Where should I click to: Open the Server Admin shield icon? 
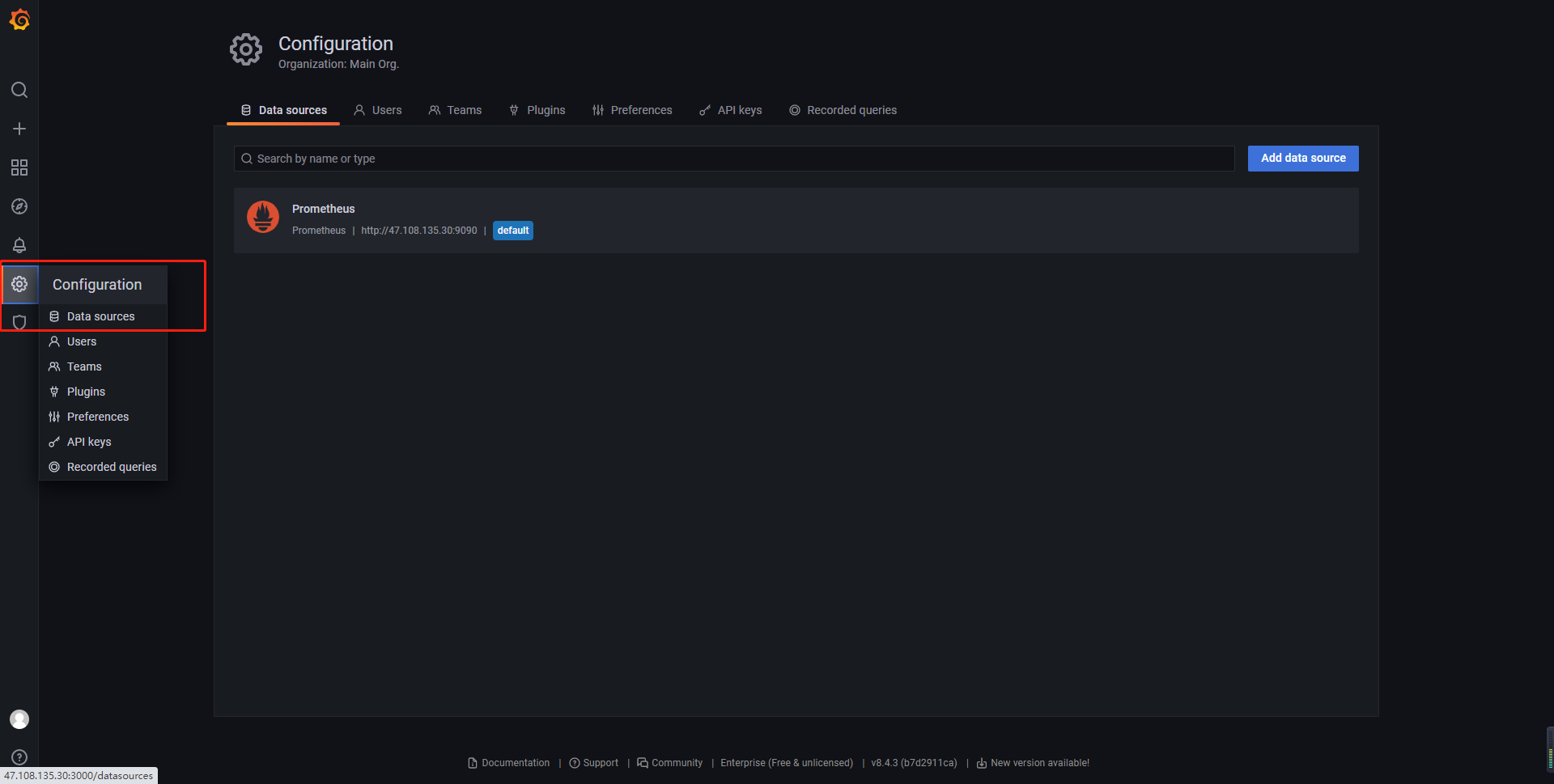click(19, 322)
